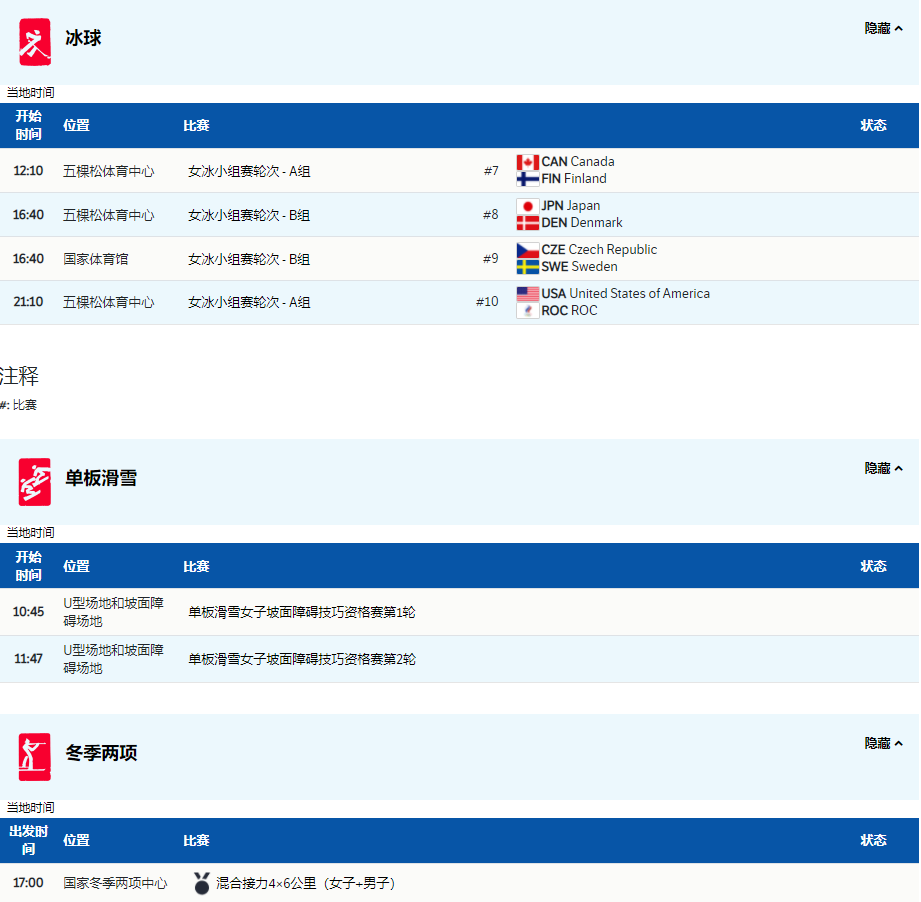Click the 状态 column header in 单板滑雪 table
This screenshot has height=902, width=921.
[x=873, y=566]
